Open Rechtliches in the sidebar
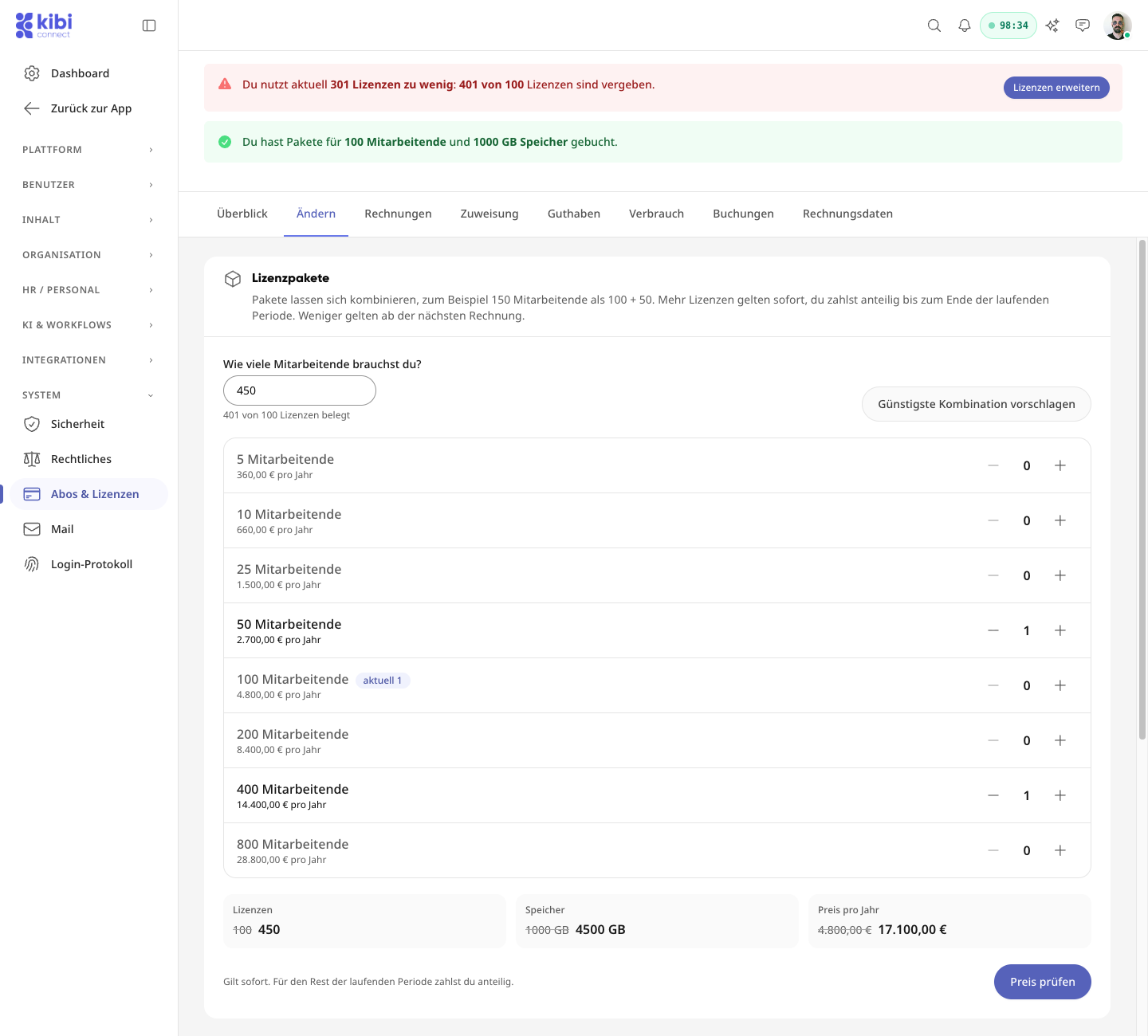 pos(88,459)
